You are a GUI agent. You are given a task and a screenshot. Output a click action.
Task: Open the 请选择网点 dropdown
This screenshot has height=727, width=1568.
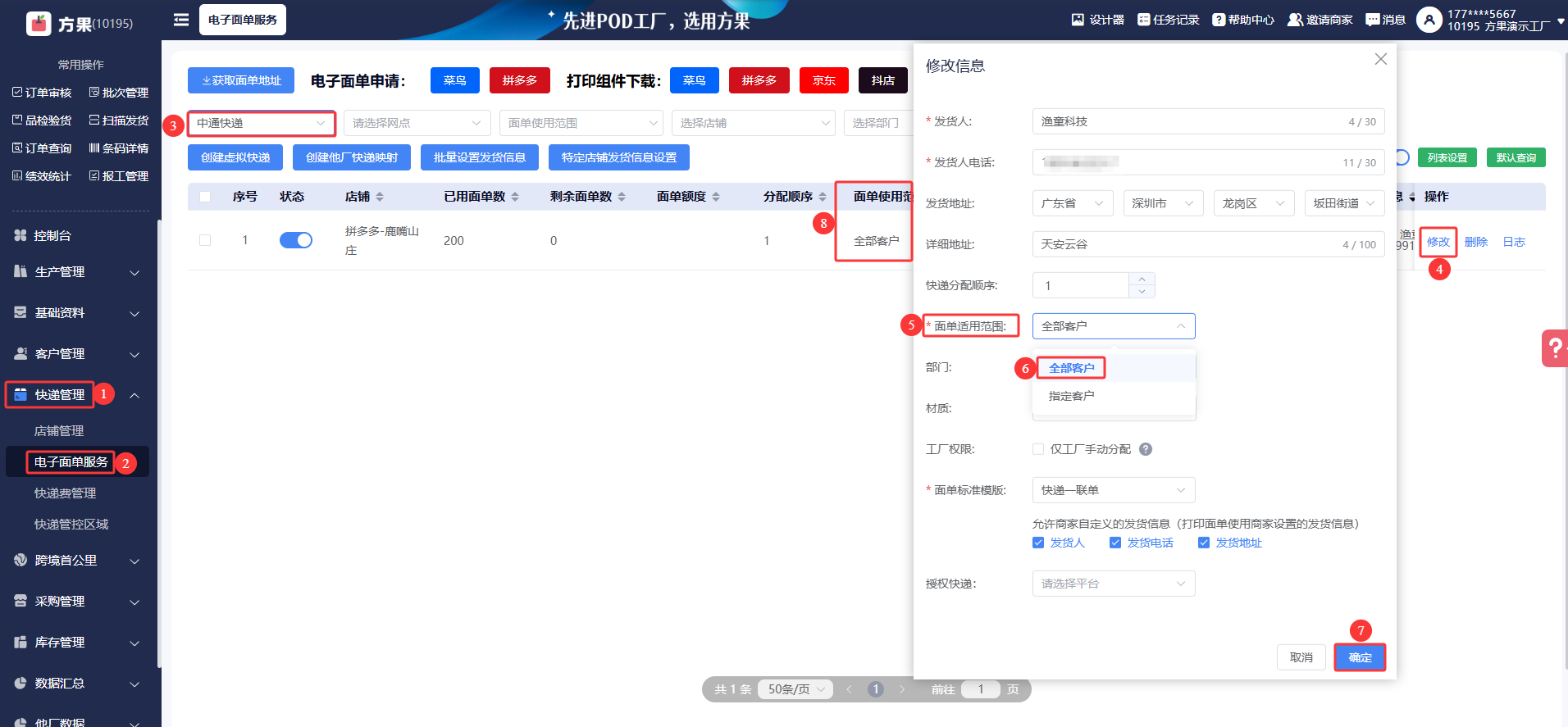pos(417,123)
